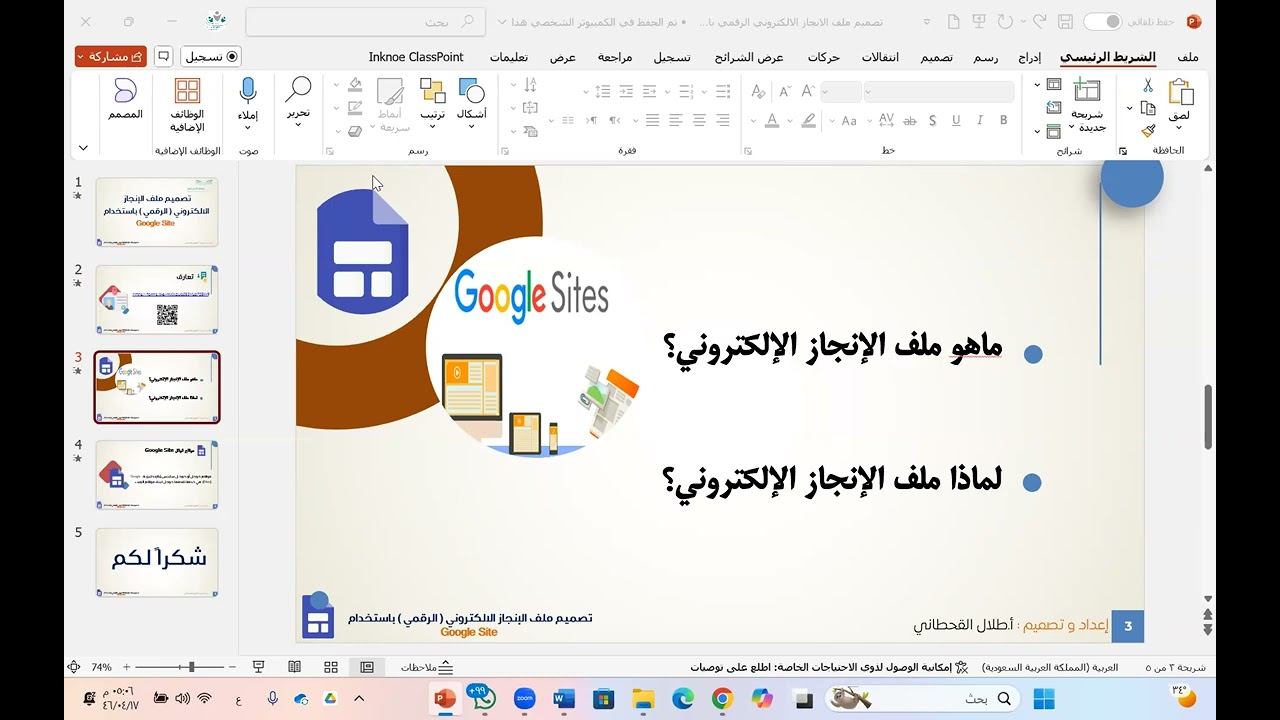Toggle Underline formatting

(956, 120)
